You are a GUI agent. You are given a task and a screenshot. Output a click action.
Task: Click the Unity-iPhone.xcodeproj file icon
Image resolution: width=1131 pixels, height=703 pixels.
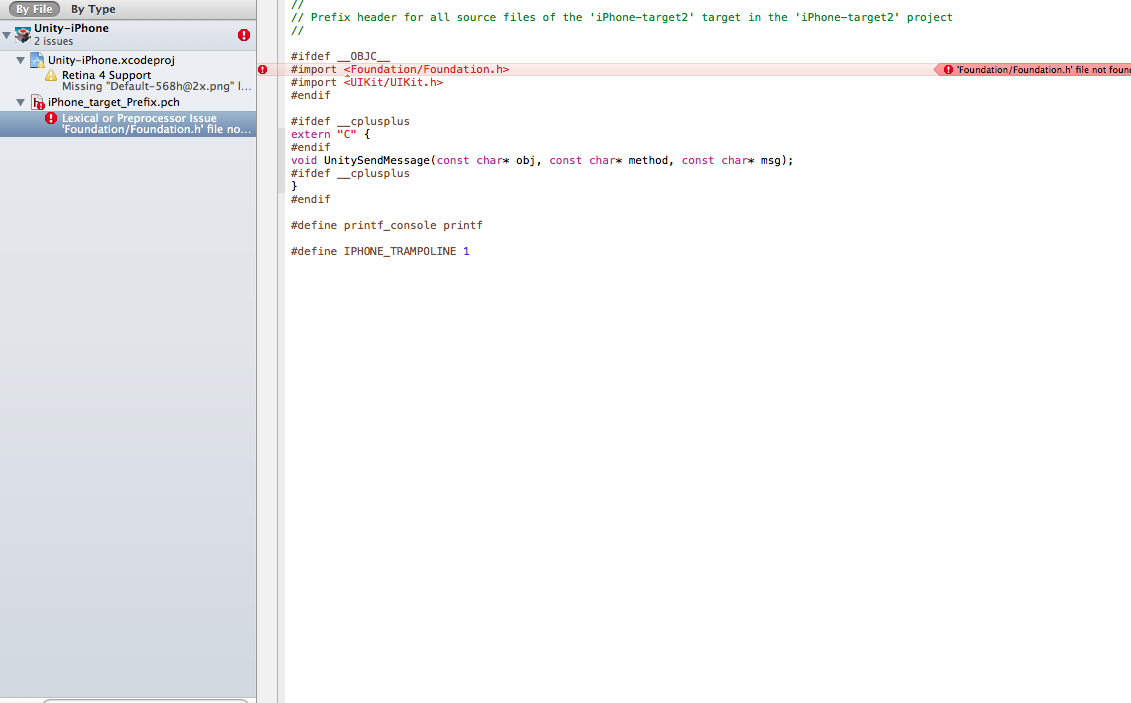click(x=37, y=61)
